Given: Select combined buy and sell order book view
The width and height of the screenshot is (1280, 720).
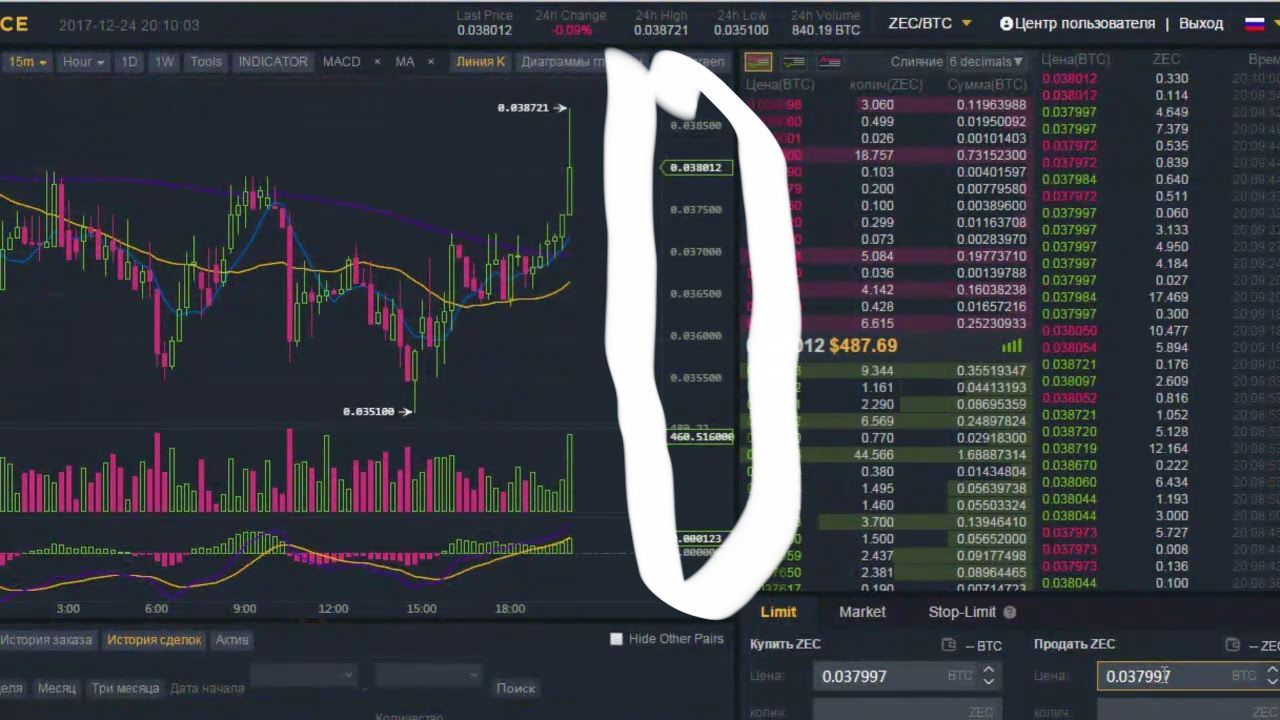Looking at the screenshot, I should click(758, 62).
